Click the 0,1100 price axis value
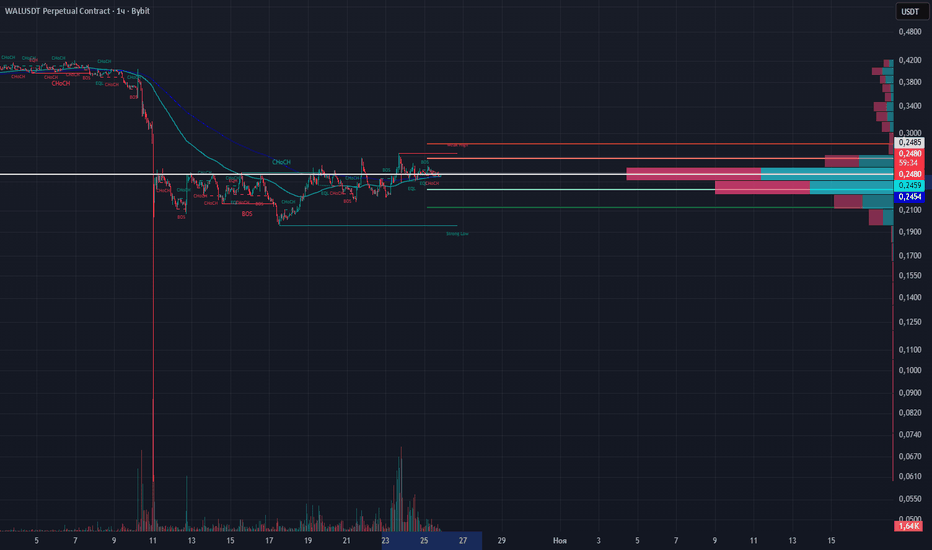Screen dimensions: 932x550 (x=910, y=350)
